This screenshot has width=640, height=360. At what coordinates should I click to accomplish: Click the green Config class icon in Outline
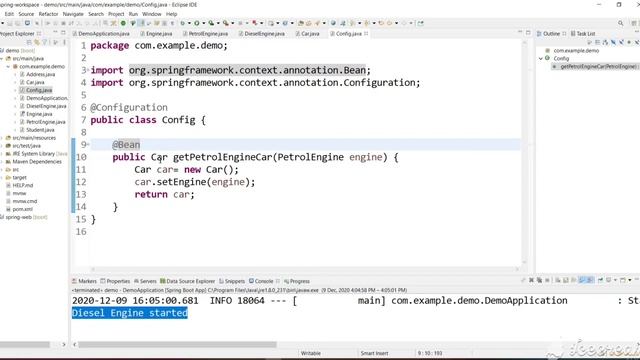click(x=548, y=58)
